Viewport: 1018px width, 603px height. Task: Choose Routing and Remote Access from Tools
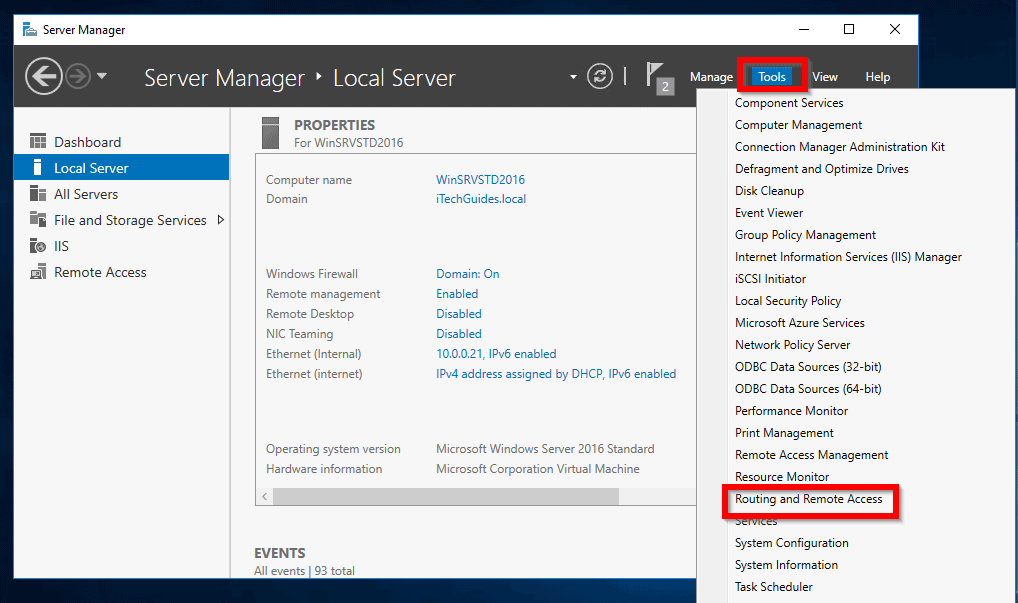tap(808, 499)
